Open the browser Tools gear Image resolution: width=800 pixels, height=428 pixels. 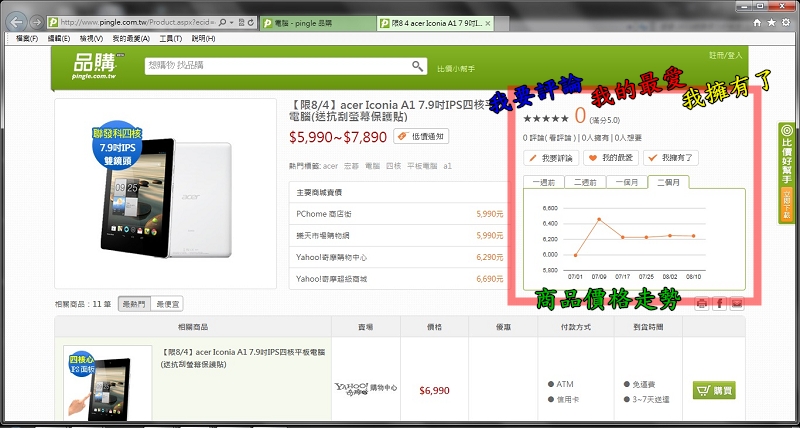pyautogui.click(x=786, y=22)
